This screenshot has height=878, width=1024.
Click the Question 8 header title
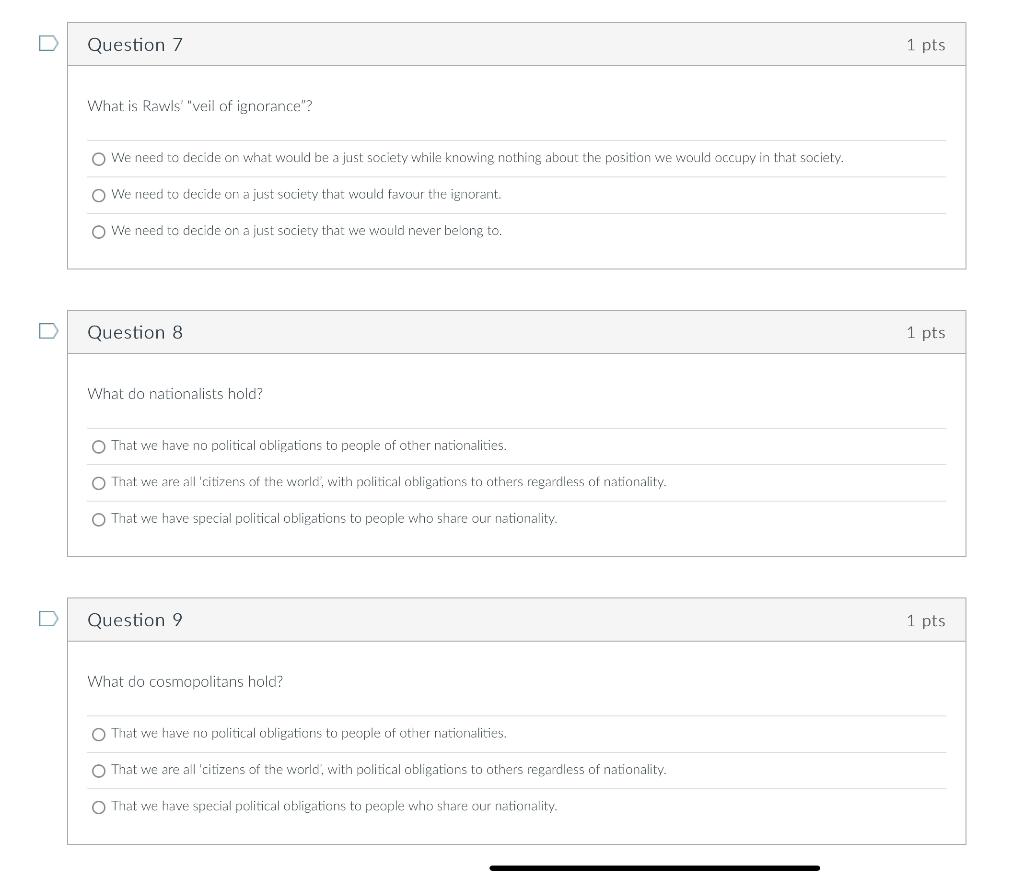(x=135, y=333)
